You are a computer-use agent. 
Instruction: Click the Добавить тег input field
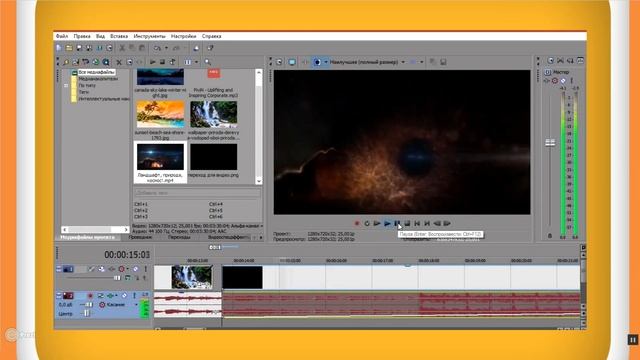pos(197,193)
